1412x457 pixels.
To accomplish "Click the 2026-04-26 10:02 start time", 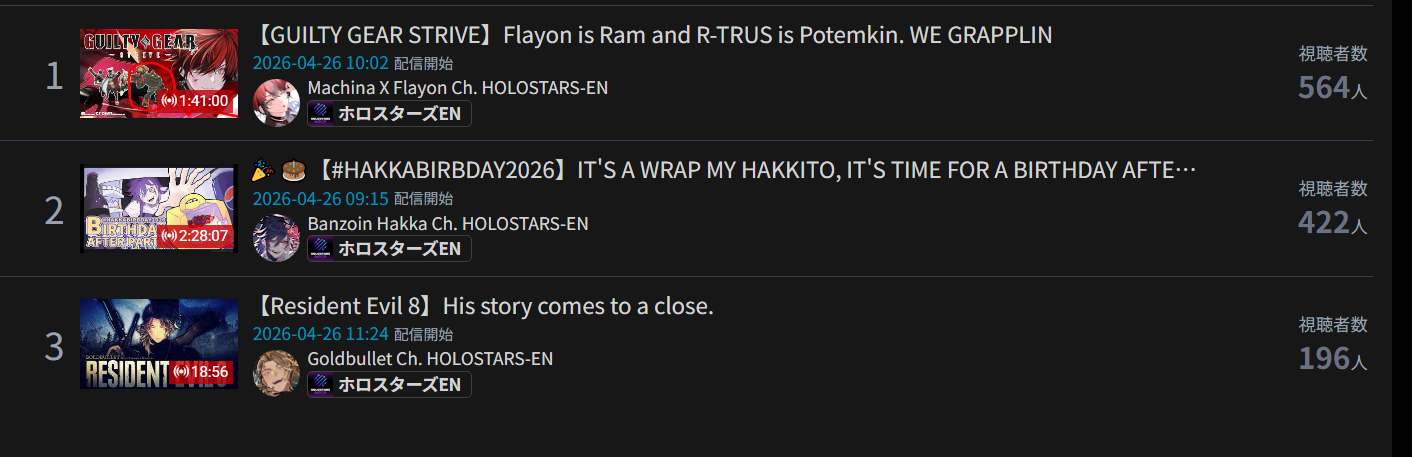I will (x=320, y=63).
